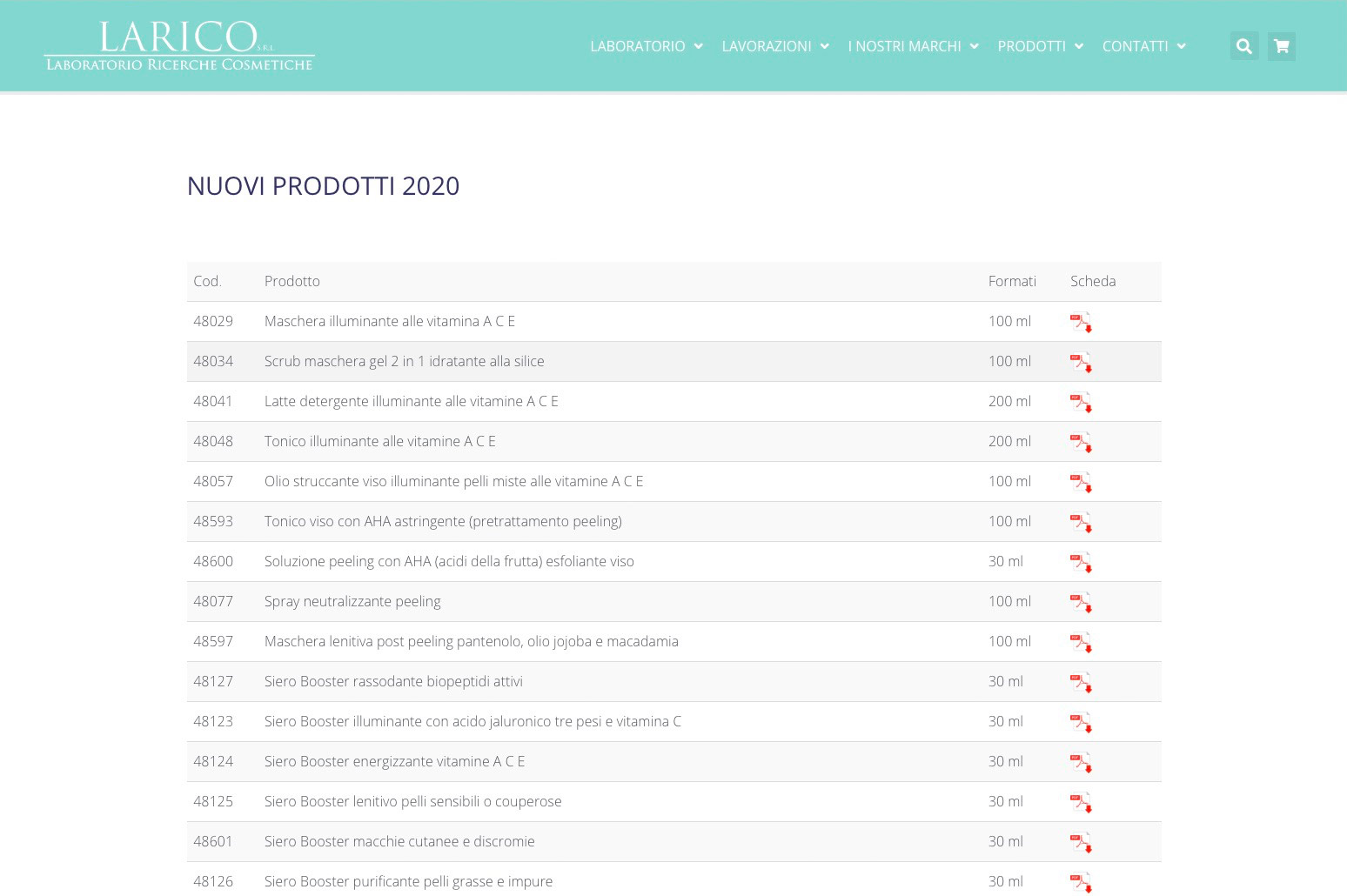Viewport: 1347px width, 896px height.
Task: Download PDF sheet for product 48029
Action: tap(1081, 323)
